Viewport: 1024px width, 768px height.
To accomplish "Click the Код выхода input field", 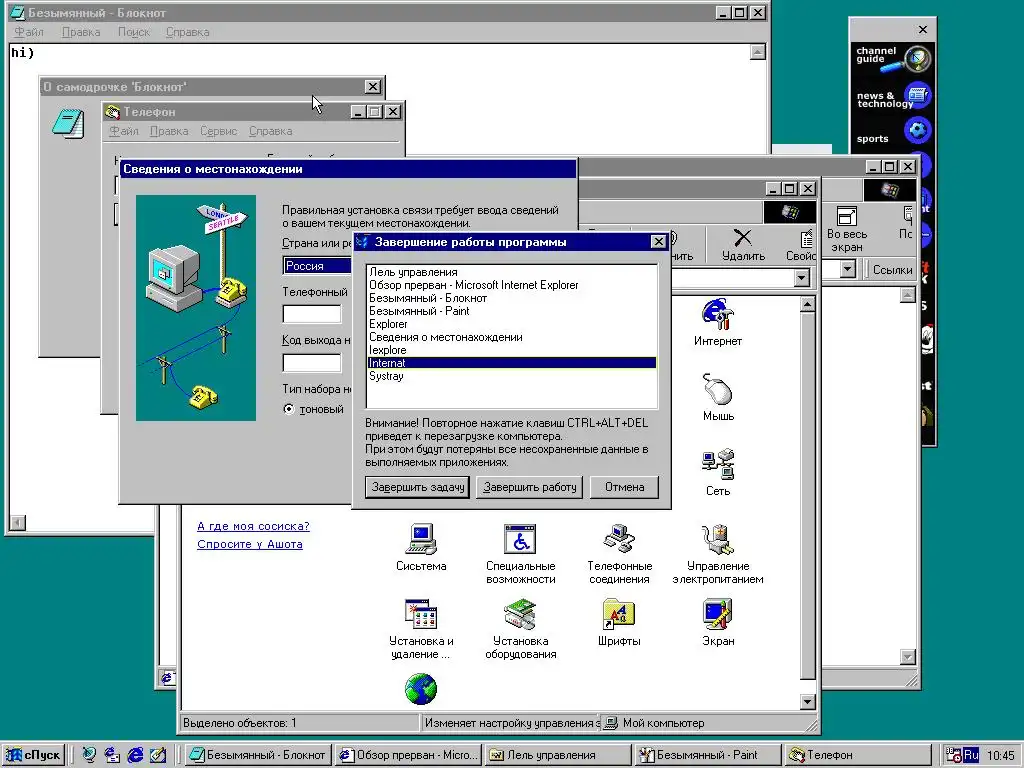I will tap(312, 362).
